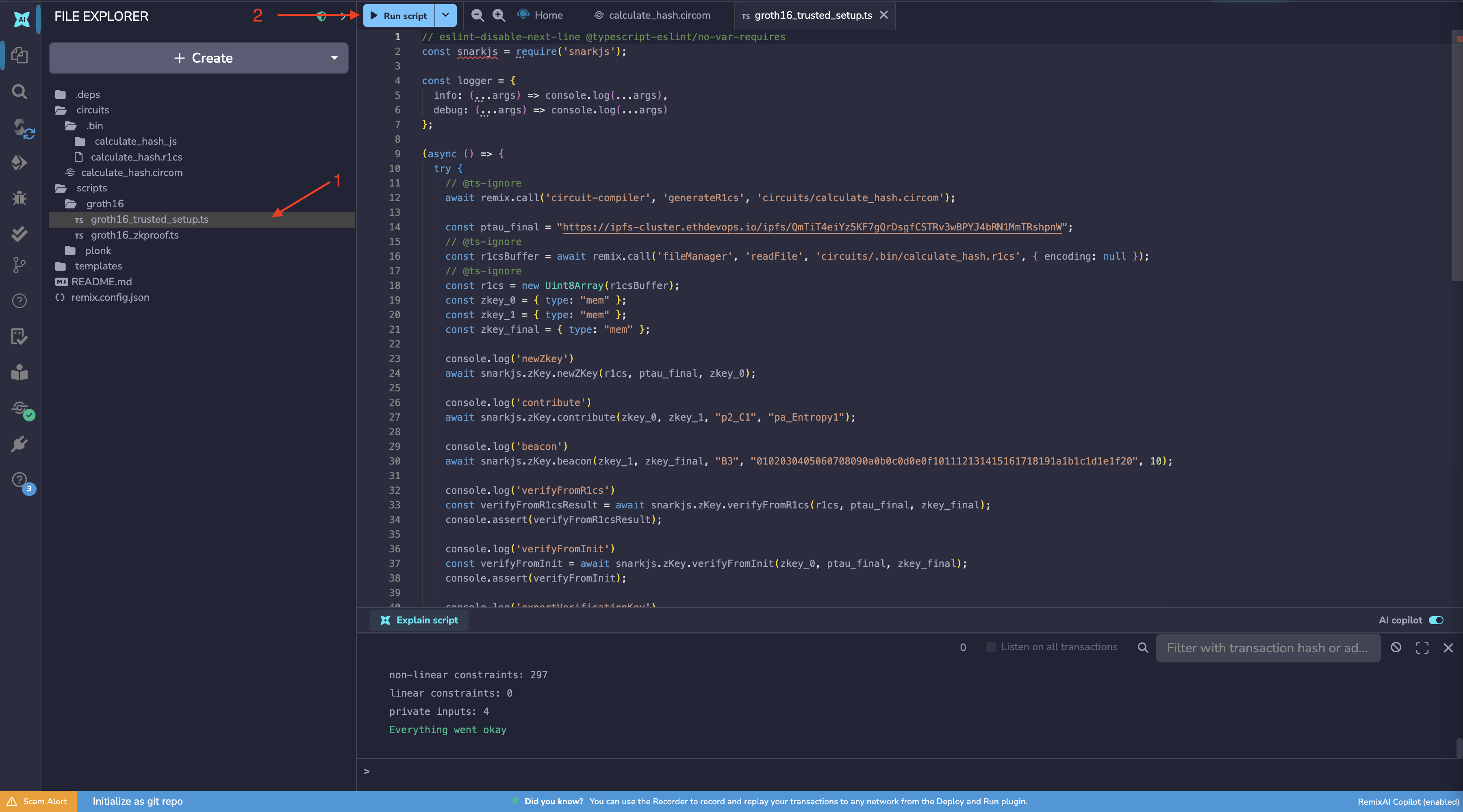
Task: Clear the terminal console
Action: [x=1396, y=647]
